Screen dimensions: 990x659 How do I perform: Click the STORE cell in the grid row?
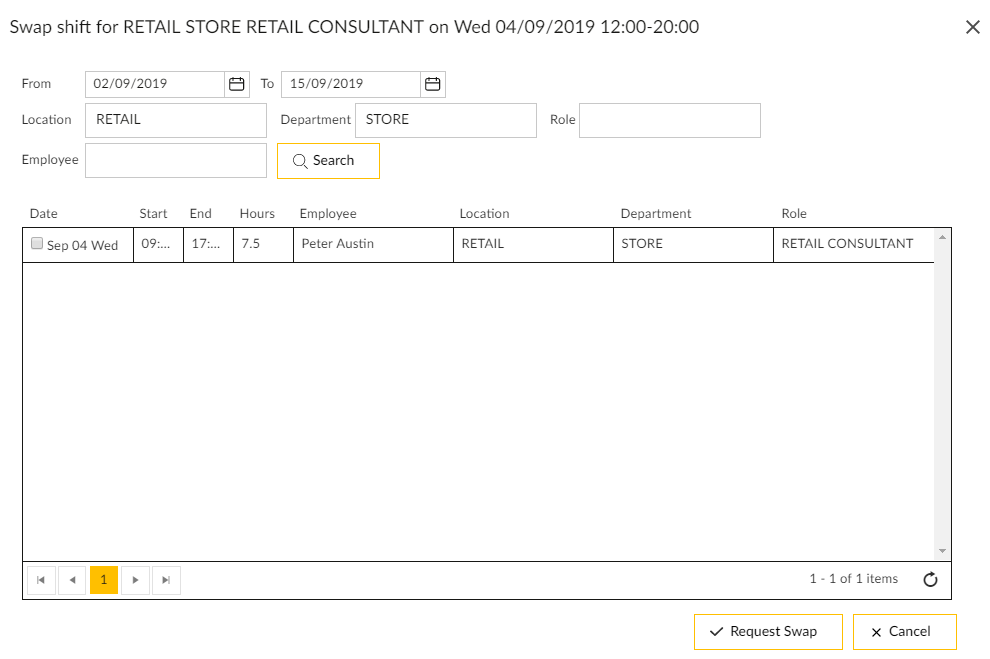point(693,244)
